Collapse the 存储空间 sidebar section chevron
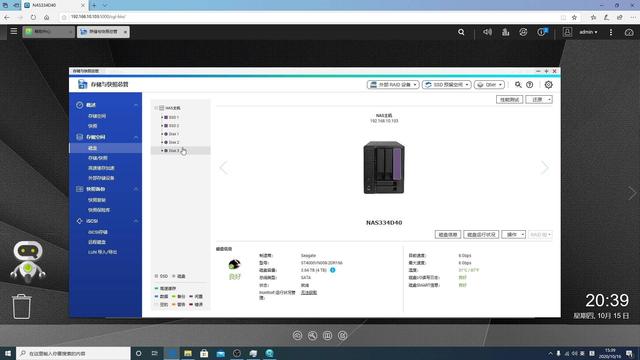Image resolution: width=640 pixels, height=360 pixels. coord(136,137)
